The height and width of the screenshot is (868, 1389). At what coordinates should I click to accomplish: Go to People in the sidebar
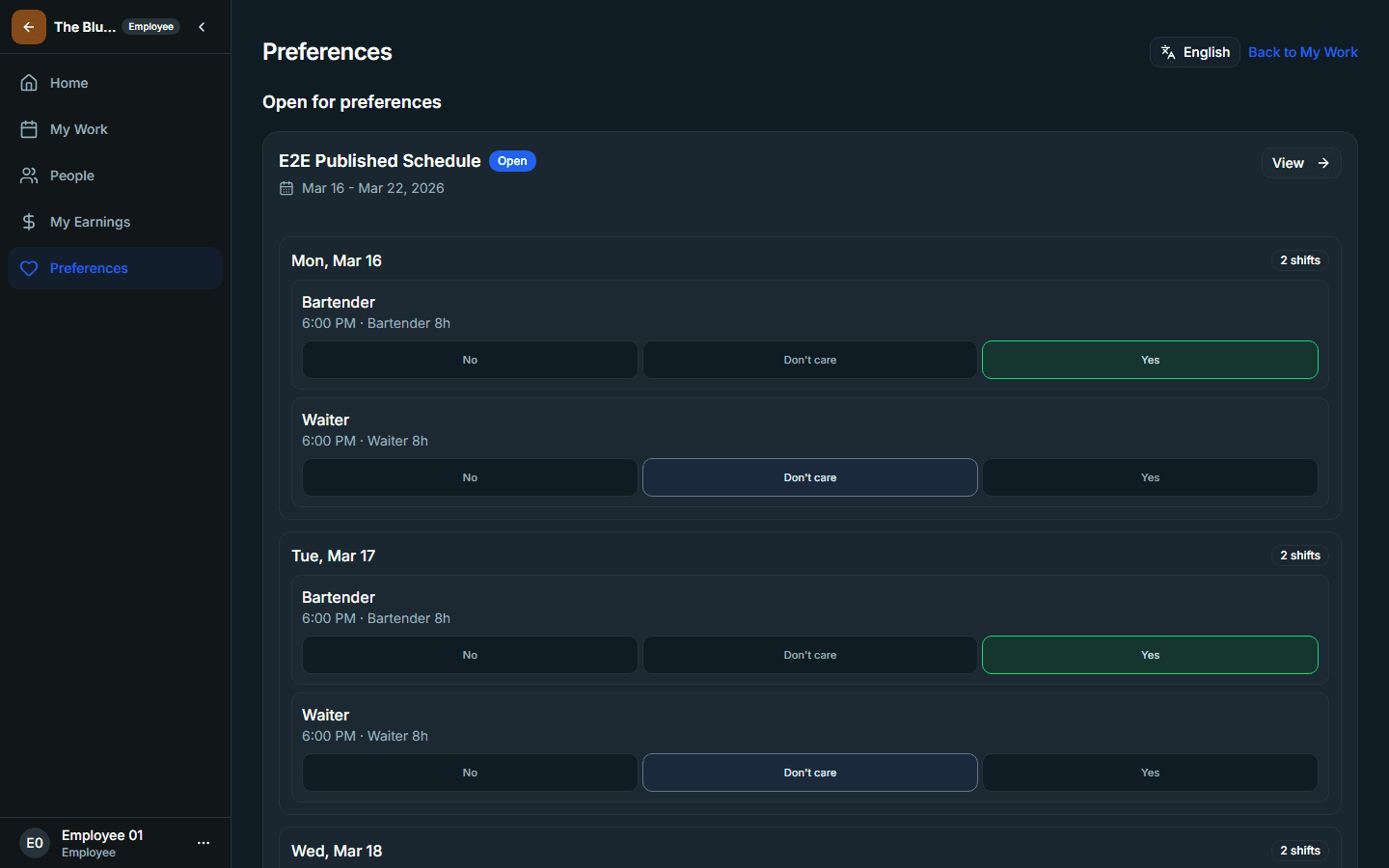click(115, 176)
